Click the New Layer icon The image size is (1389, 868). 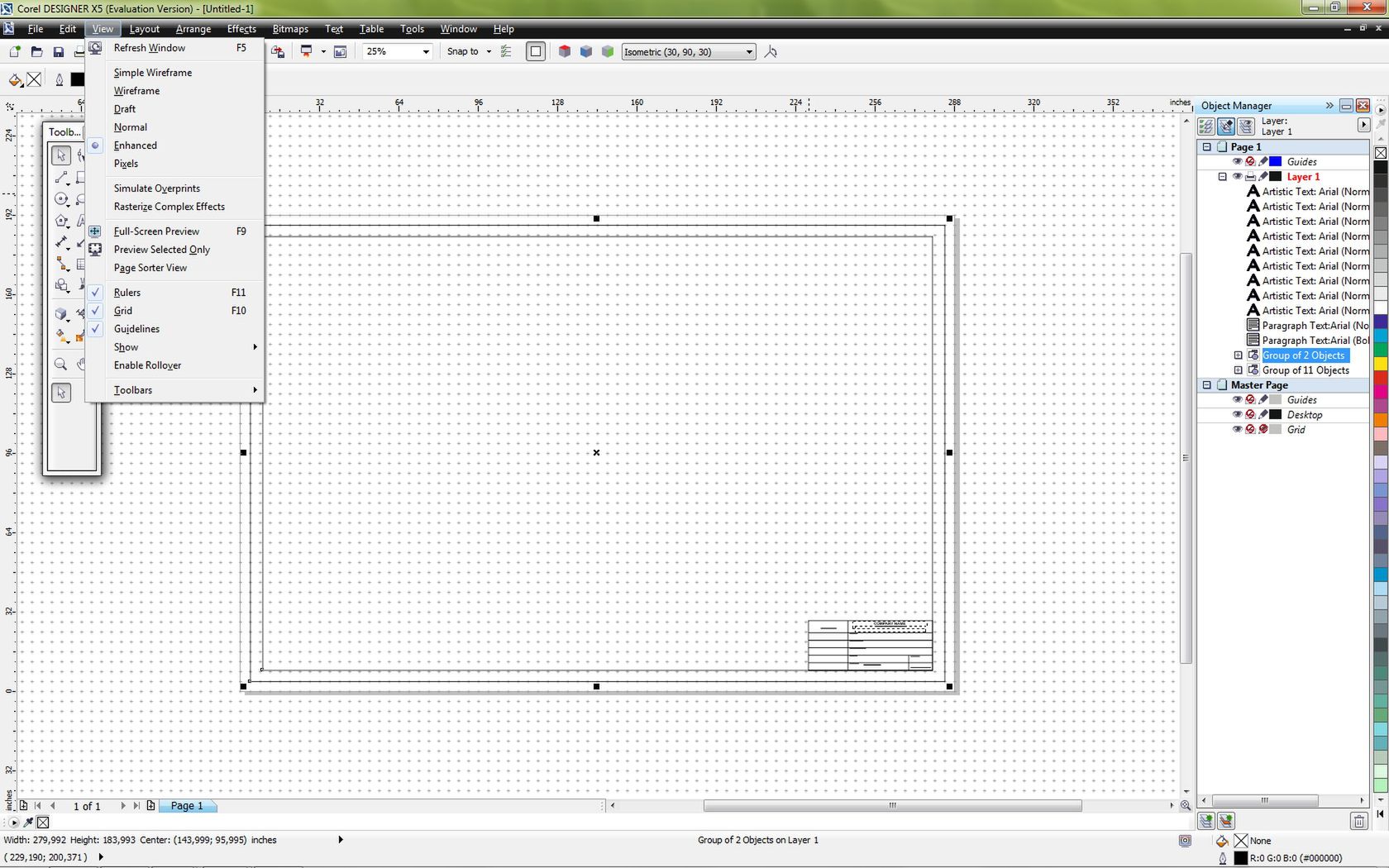coord(1206,821)
